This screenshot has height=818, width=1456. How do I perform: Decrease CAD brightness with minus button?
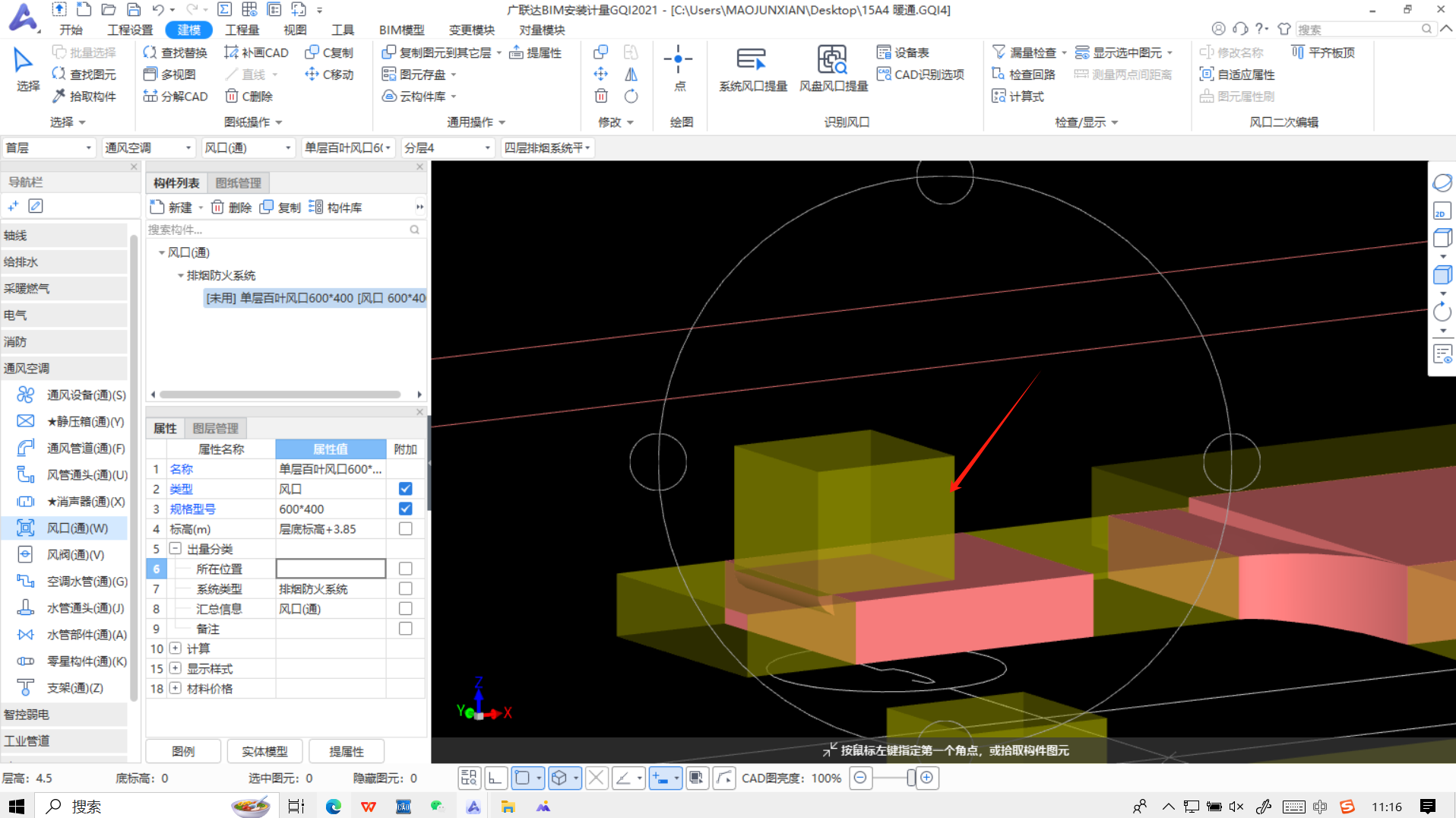point(860,778)
